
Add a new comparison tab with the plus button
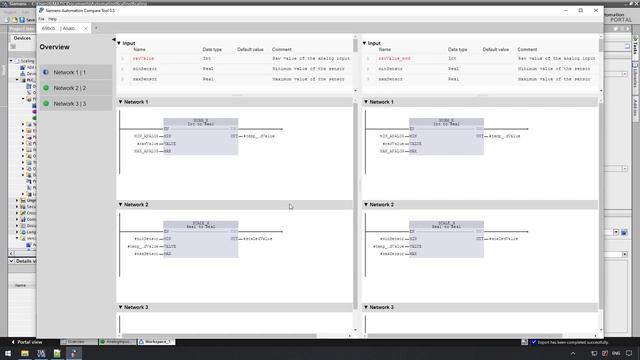tap(96, 28)
